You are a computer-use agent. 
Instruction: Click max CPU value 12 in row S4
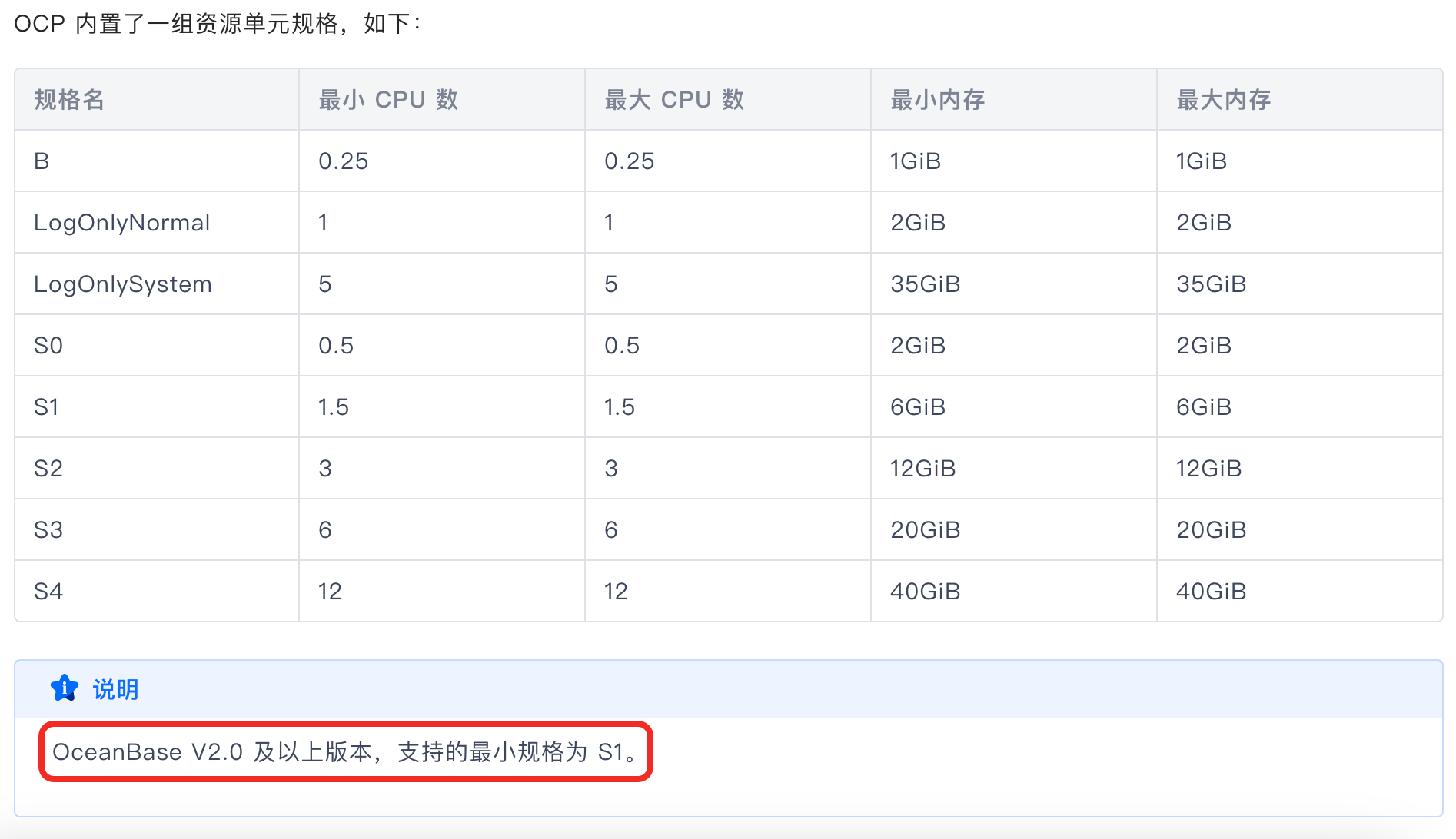(616, 592)
